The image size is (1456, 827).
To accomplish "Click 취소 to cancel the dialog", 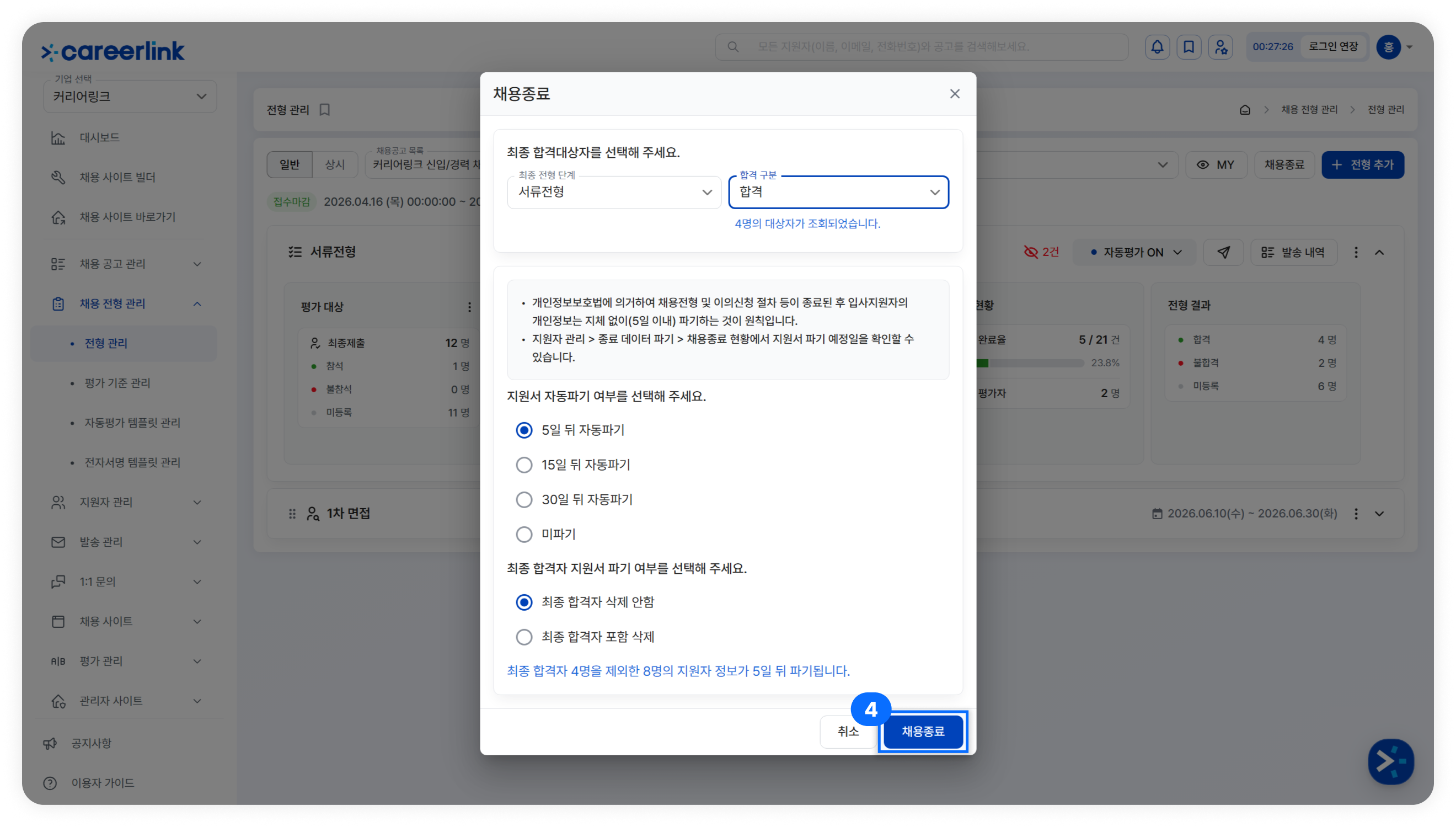I will (848, 732).
